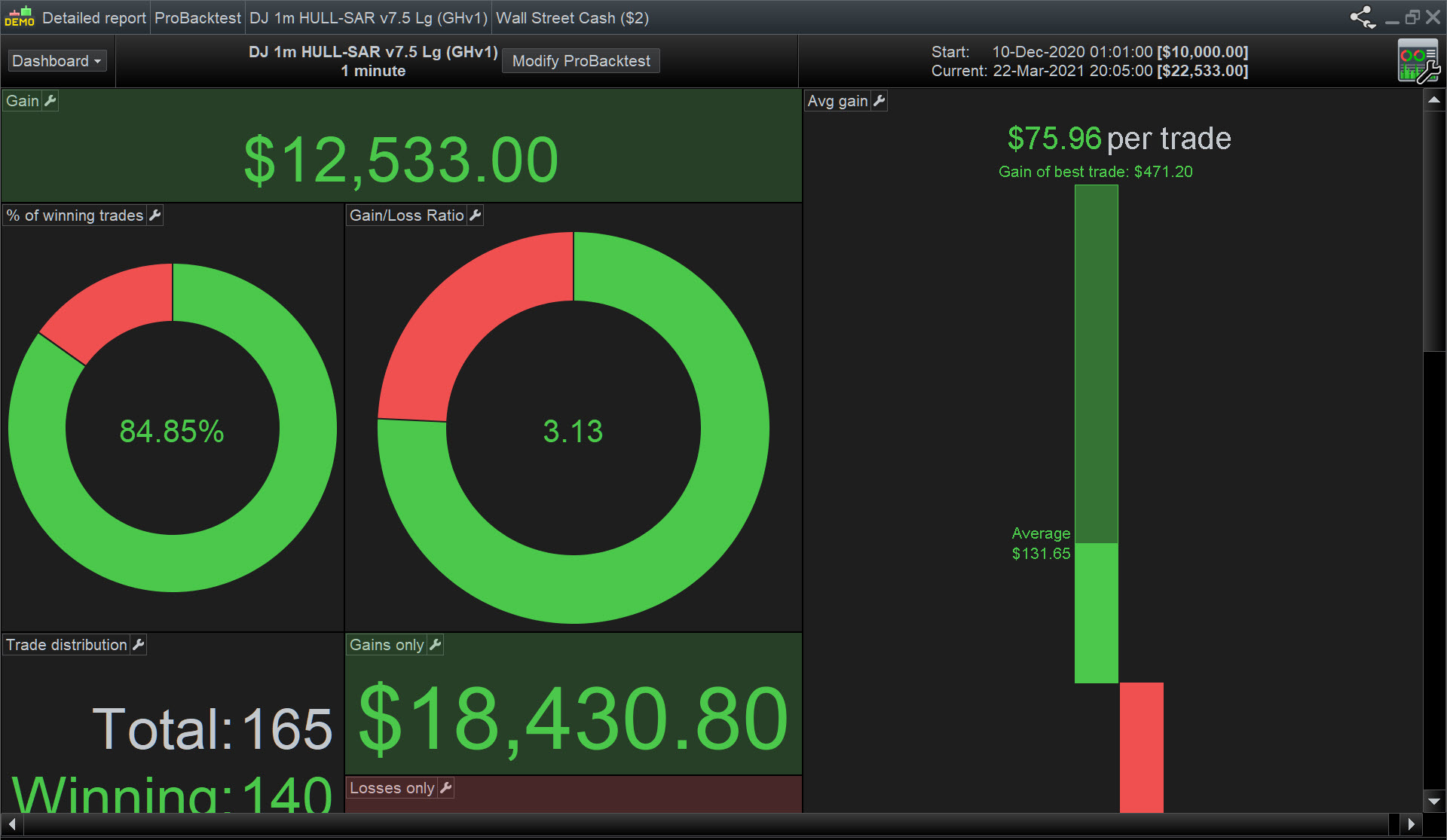1447x840 pixels.
Task: Open the Gains only wrench settings
Action: point(436,645)
